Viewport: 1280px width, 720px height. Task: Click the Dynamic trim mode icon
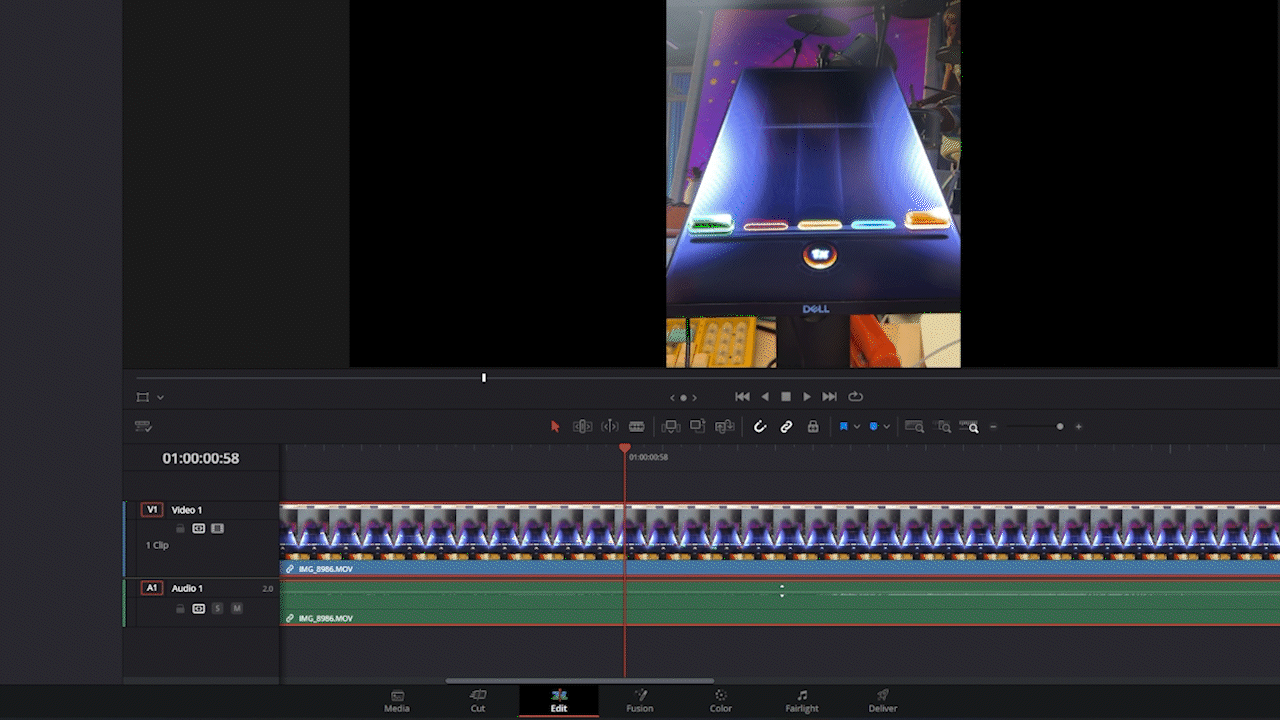pos(609,426)
